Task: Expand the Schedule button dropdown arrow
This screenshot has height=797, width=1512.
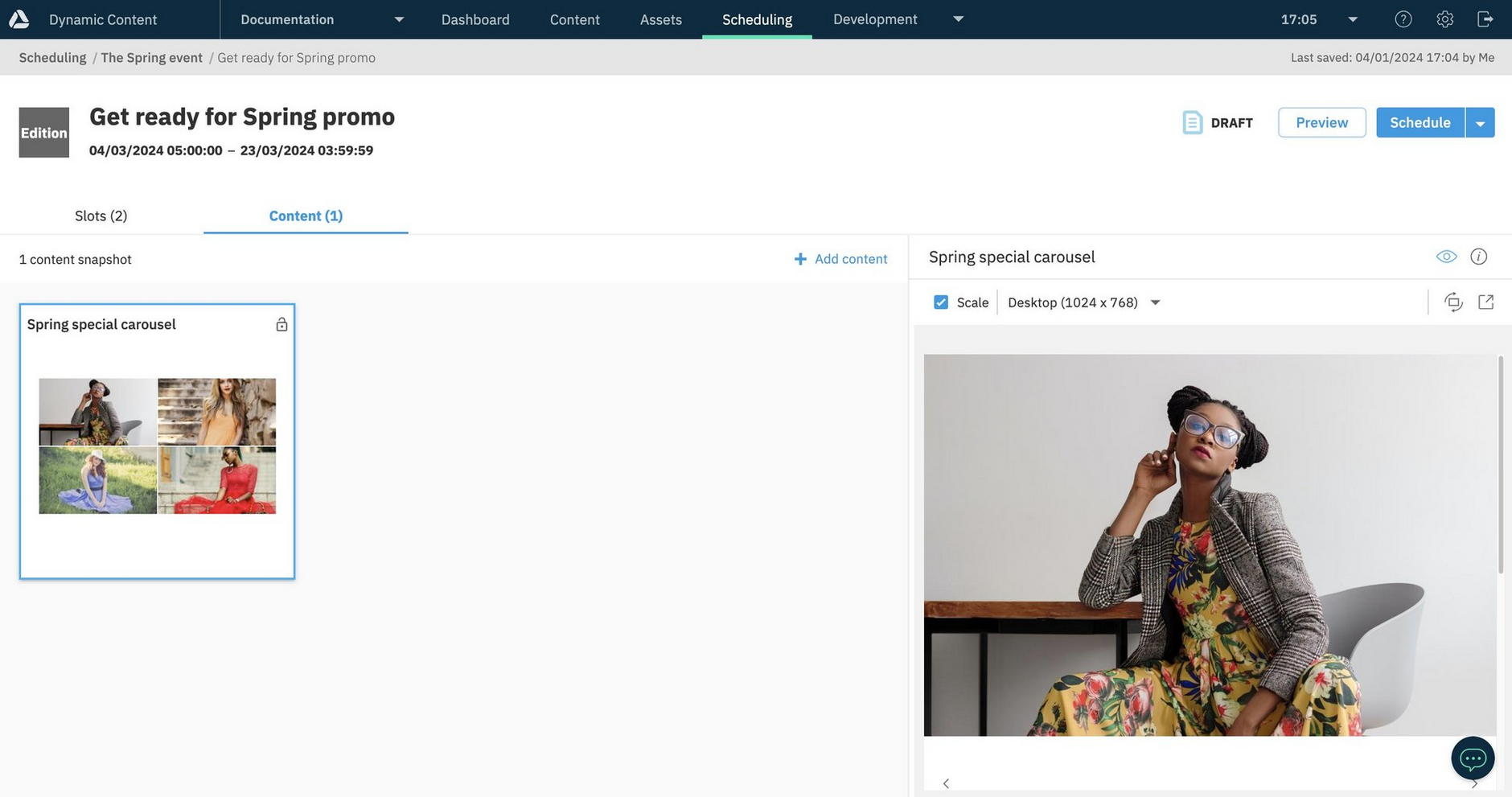Action: point(1479,123)
